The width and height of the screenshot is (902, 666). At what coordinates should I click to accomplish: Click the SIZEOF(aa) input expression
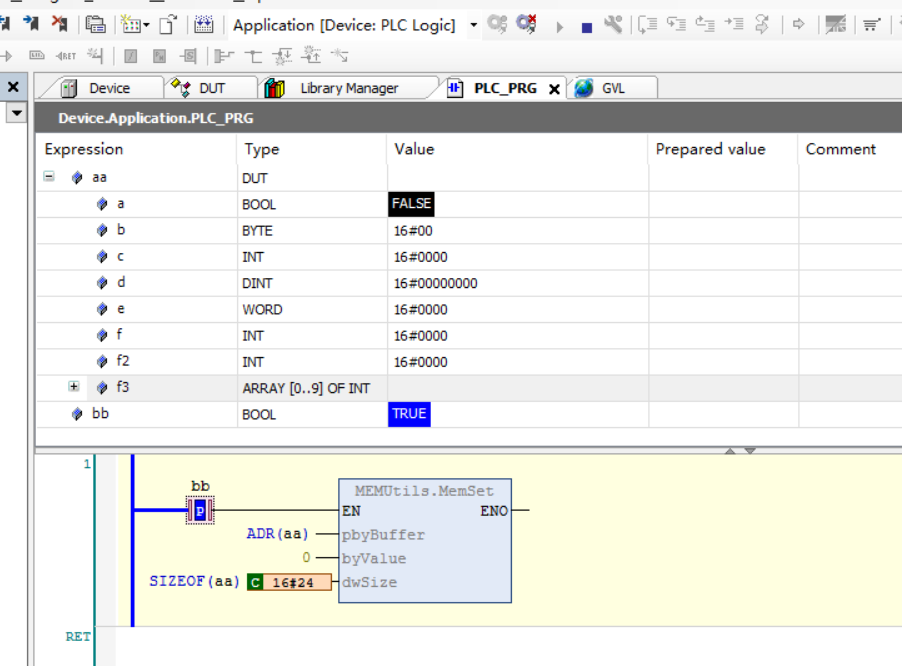click(194, 581)
